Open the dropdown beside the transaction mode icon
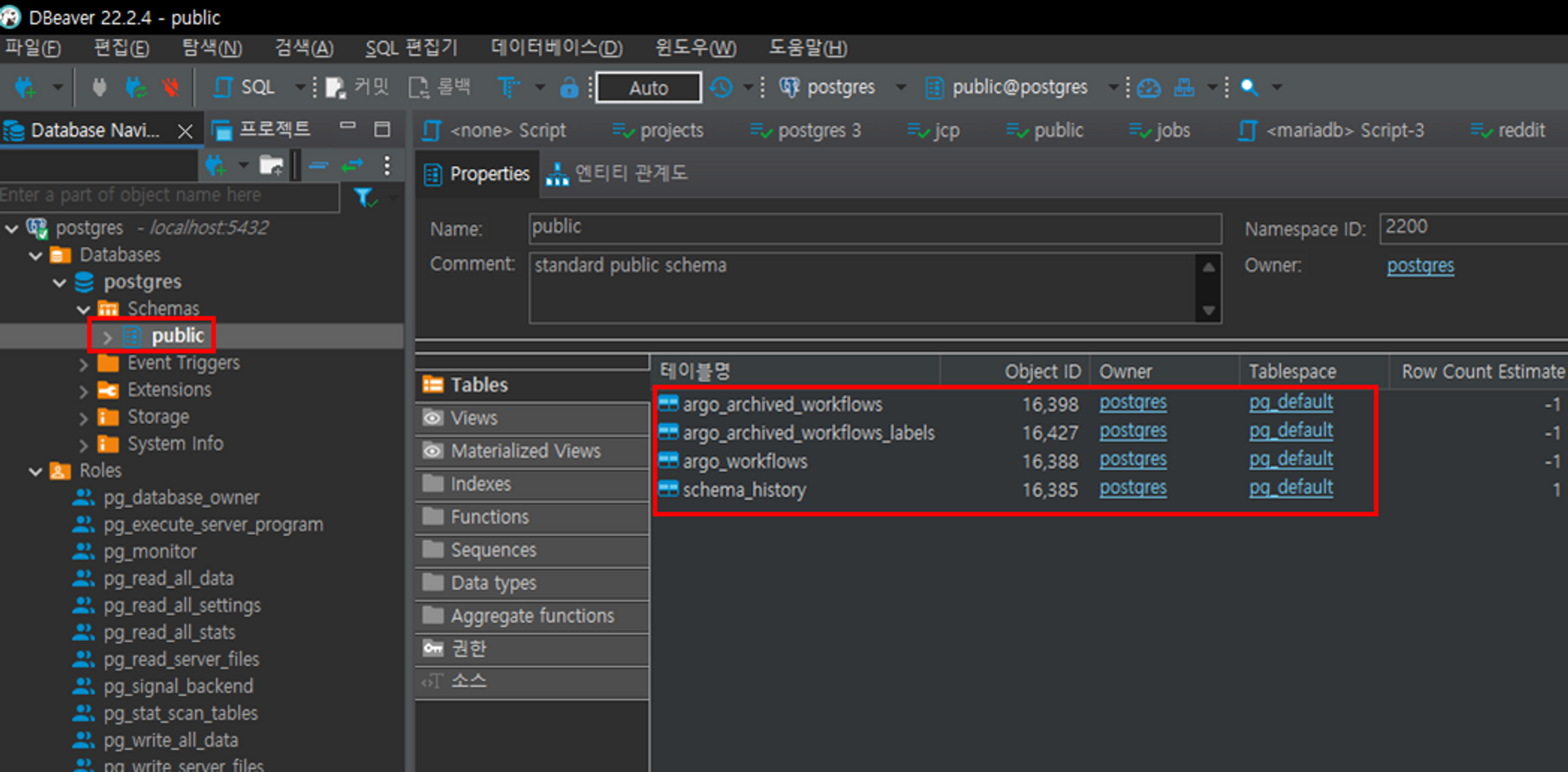Viewport: 1568px width, 772px height. coord(539,87)
